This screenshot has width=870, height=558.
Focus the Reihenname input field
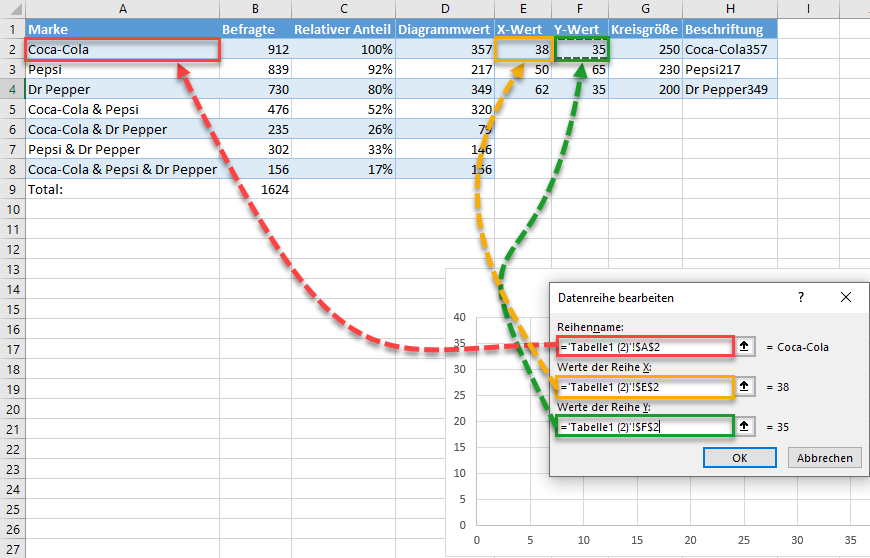click(x=645, y=347)
